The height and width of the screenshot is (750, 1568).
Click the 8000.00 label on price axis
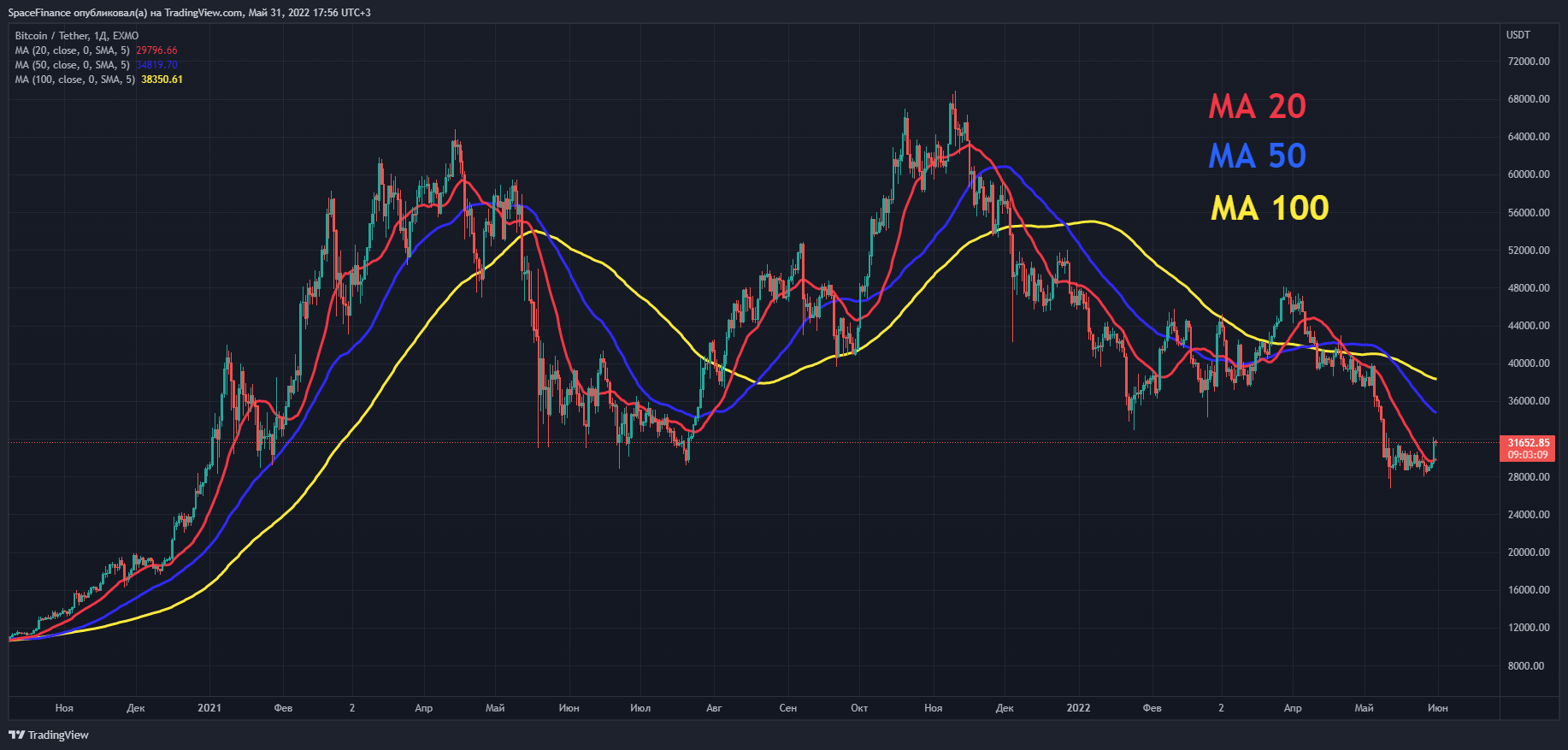coord(1525,665)
